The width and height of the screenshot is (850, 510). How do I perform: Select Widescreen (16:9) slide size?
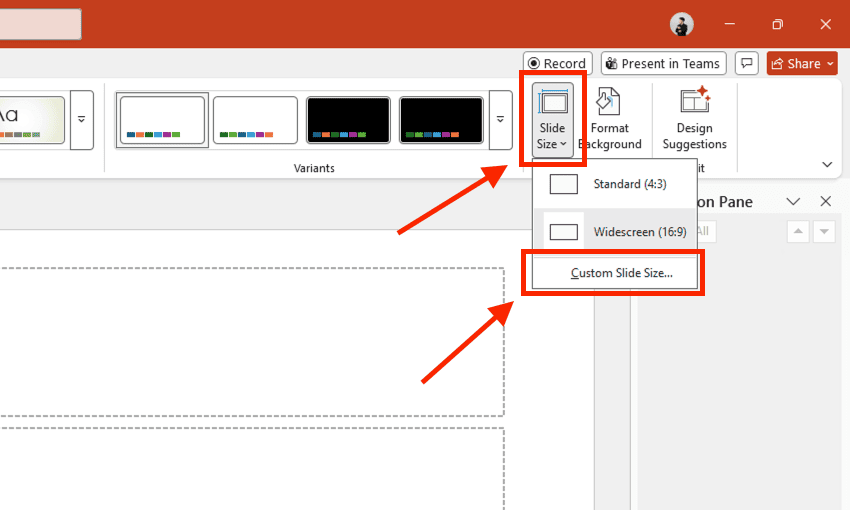click(x=614, y=232)
